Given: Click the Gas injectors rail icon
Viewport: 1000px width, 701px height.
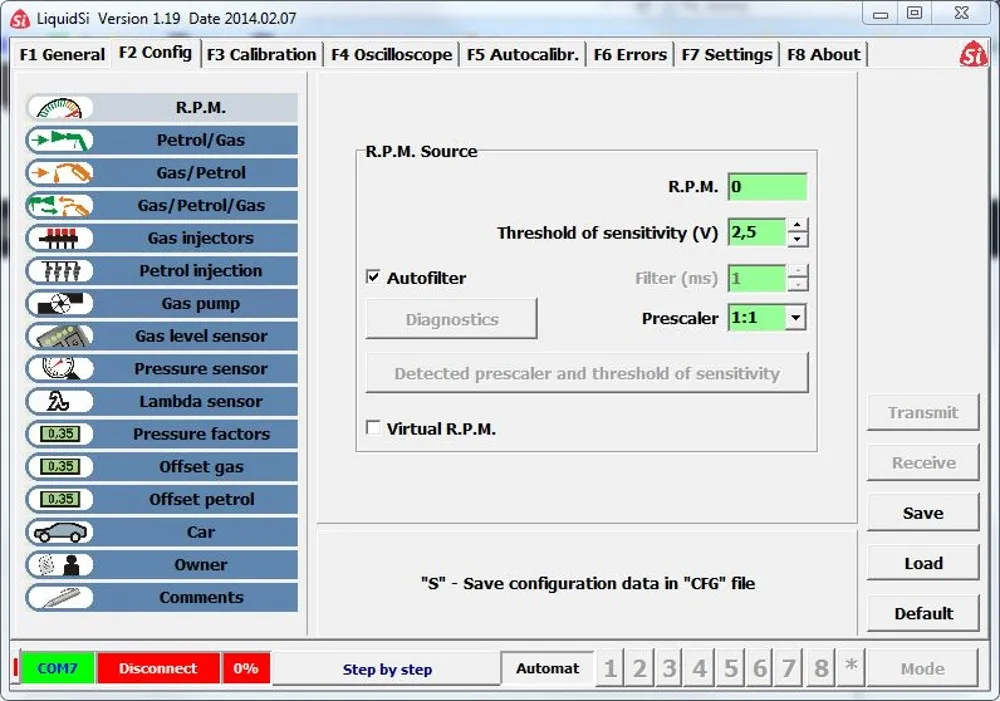Looking at the screenshot, I should pyautogui.click(x=60, y=238).
